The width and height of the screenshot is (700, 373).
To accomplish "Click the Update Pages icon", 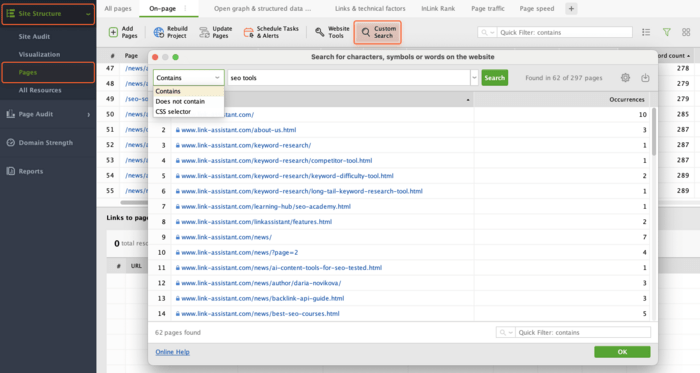I will pos(204,32).
